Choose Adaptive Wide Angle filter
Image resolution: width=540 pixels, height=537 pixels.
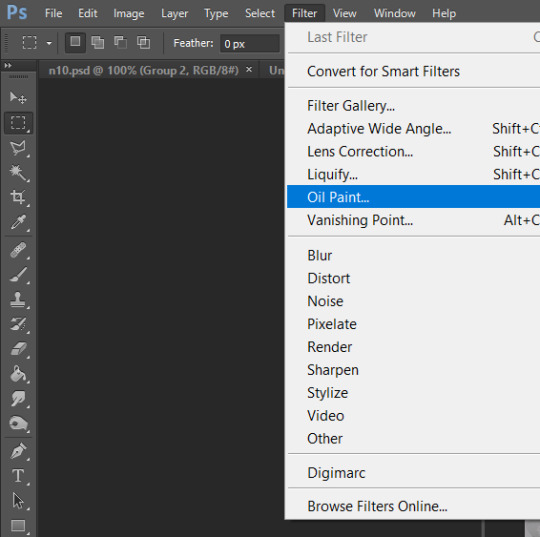[x=413, y=129]
